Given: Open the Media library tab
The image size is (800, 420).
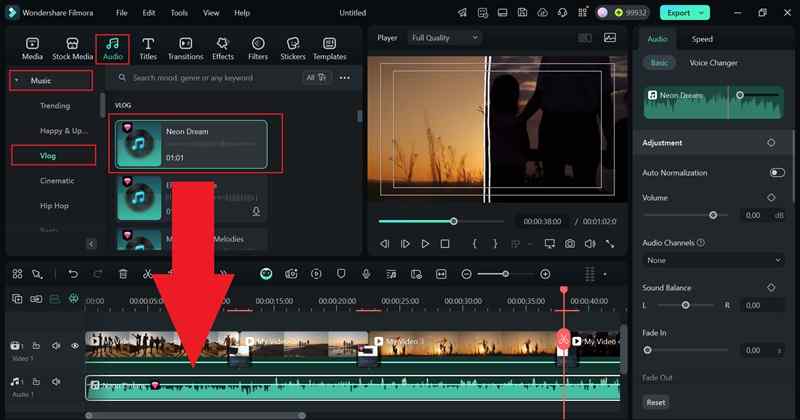Looking at the screenshot, I should coord(32,49).
